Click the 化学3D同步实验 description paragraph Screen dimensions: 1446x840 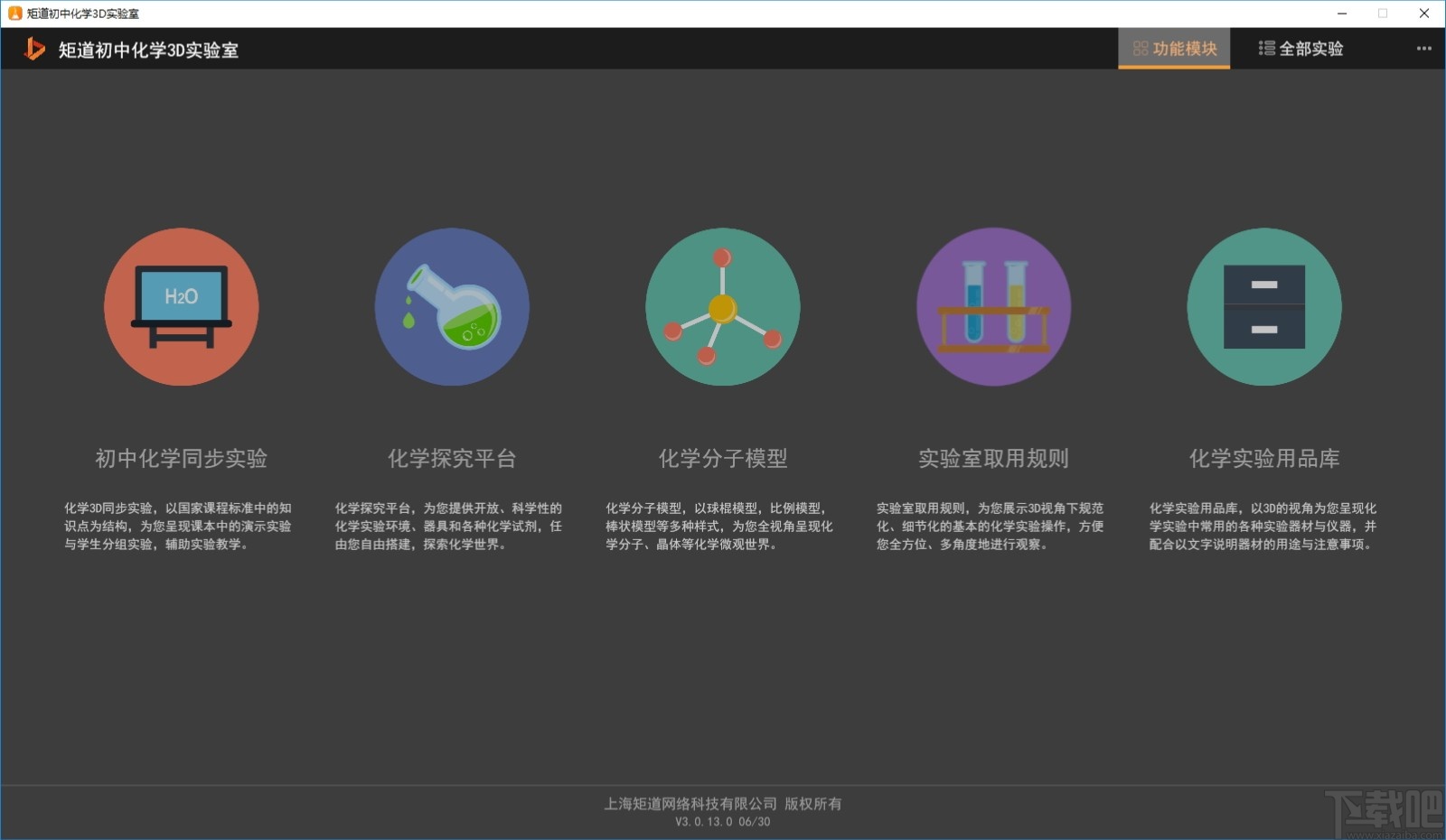[x=178, y=527]
